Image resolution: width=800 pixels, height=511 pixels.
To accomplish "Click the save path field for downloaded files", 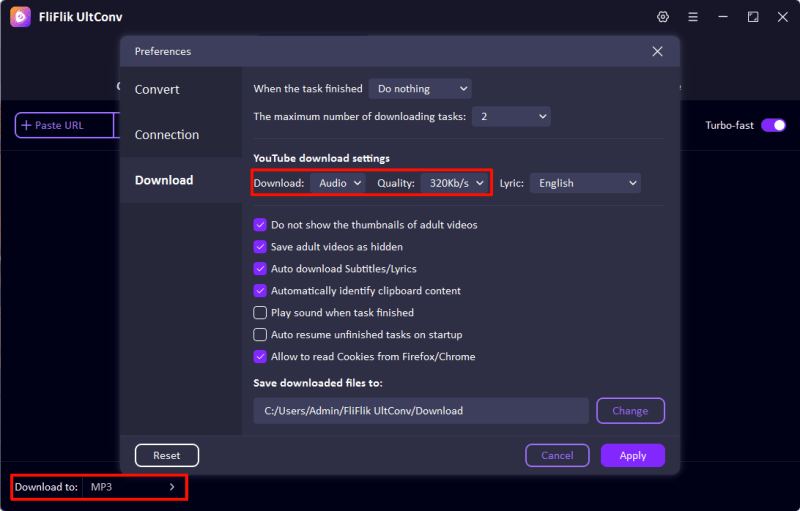I will pos(420,411).
